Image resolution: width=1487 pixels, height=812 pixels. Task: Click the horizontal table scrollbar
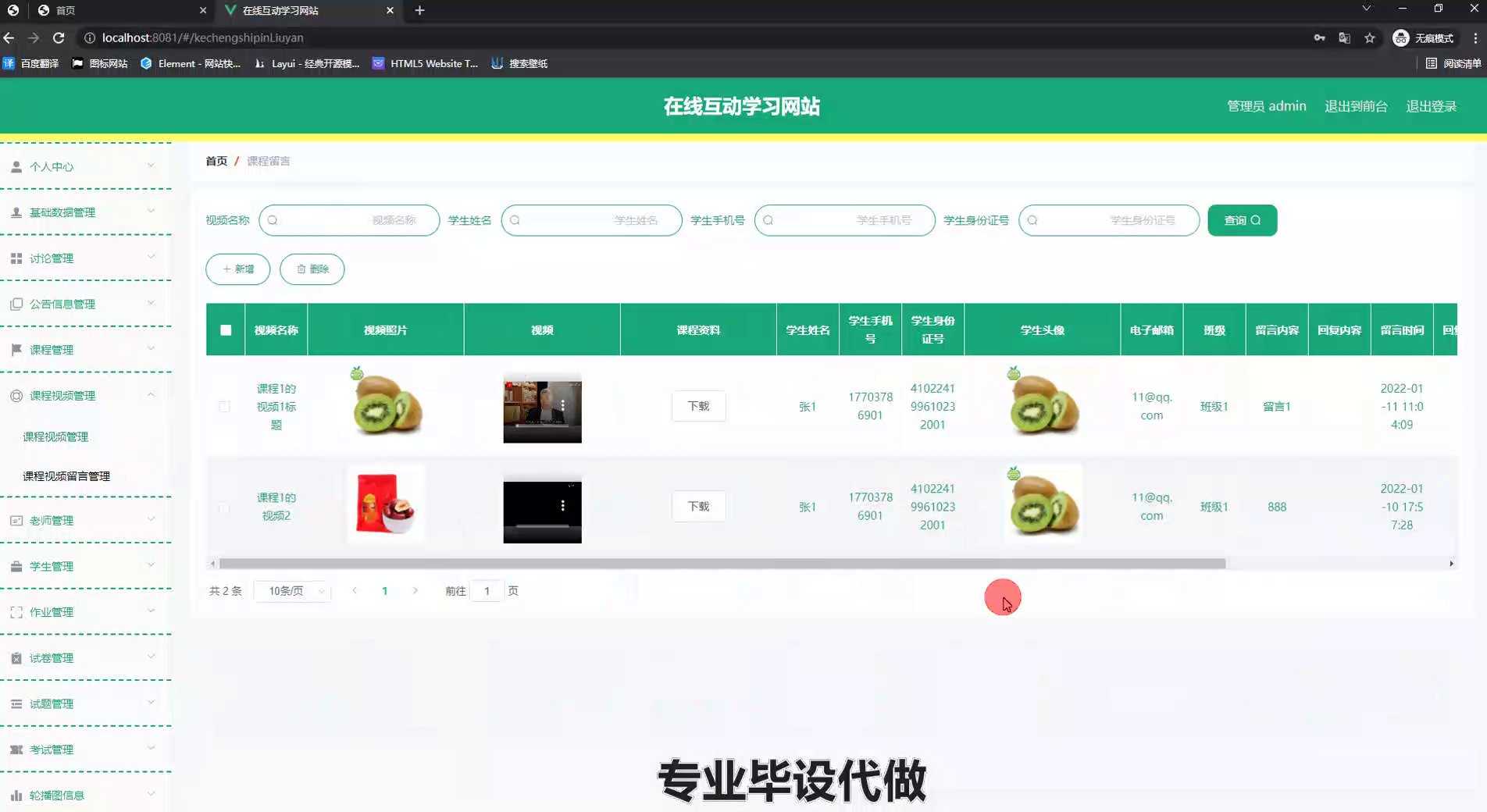tap(722, 564)
